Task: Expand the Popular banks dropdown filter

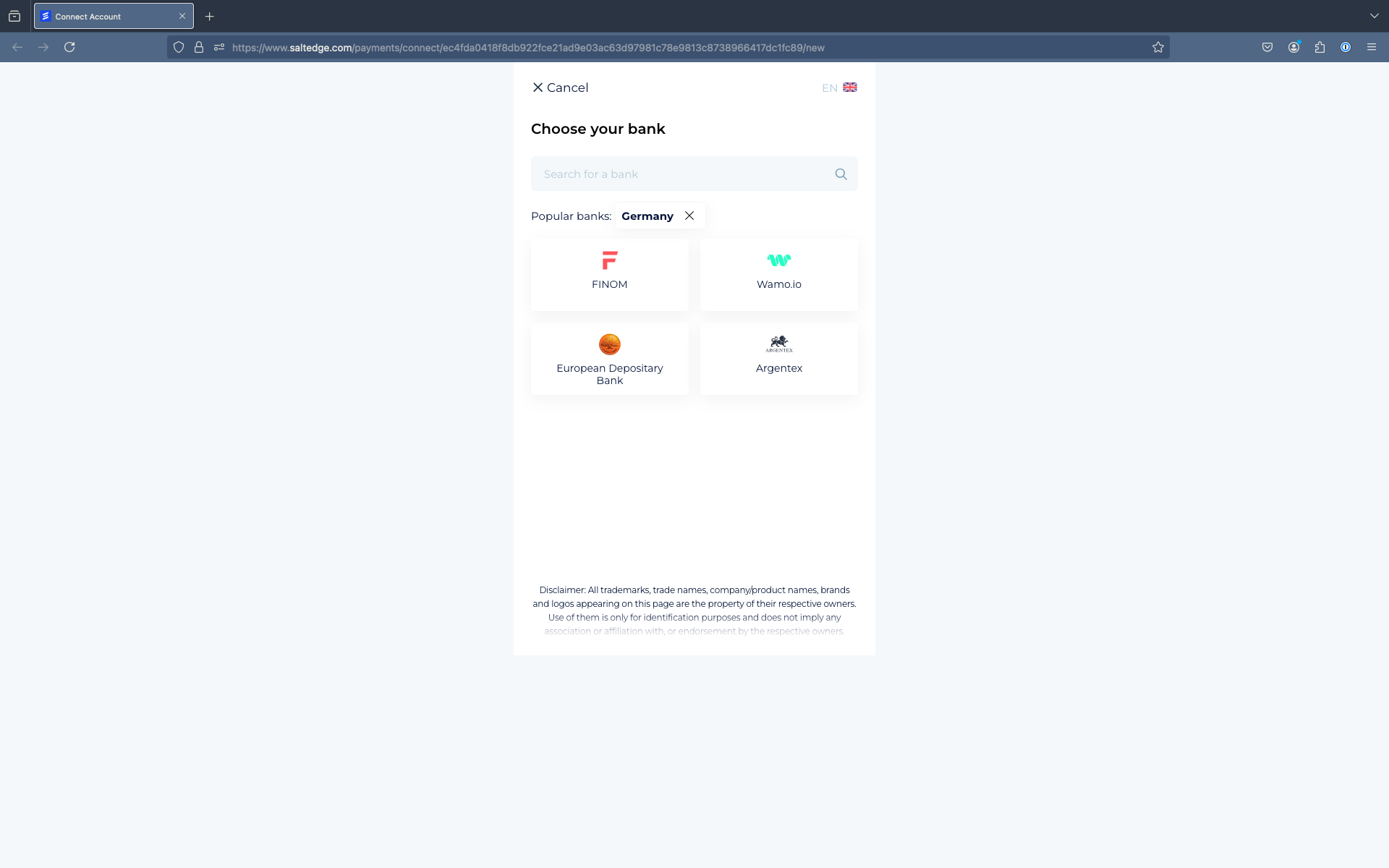Action: point(647,216)
